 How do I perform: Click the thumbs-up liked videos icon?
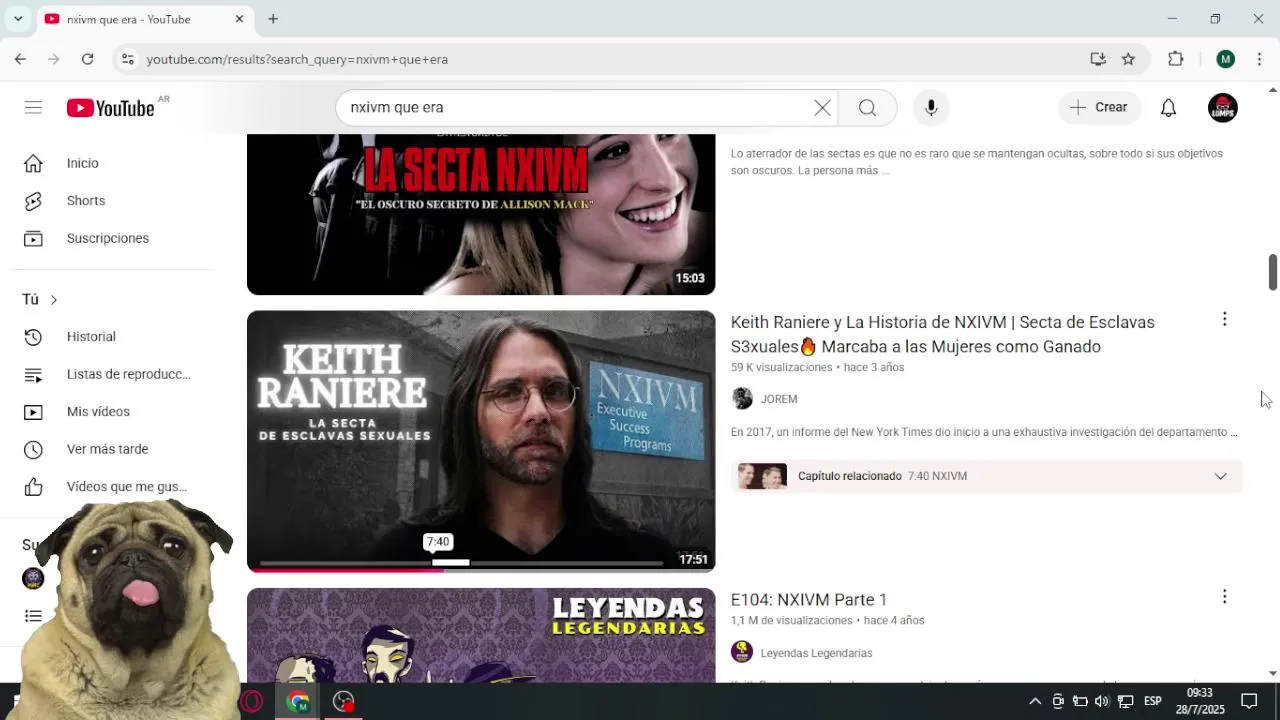(x=33, y=487)
